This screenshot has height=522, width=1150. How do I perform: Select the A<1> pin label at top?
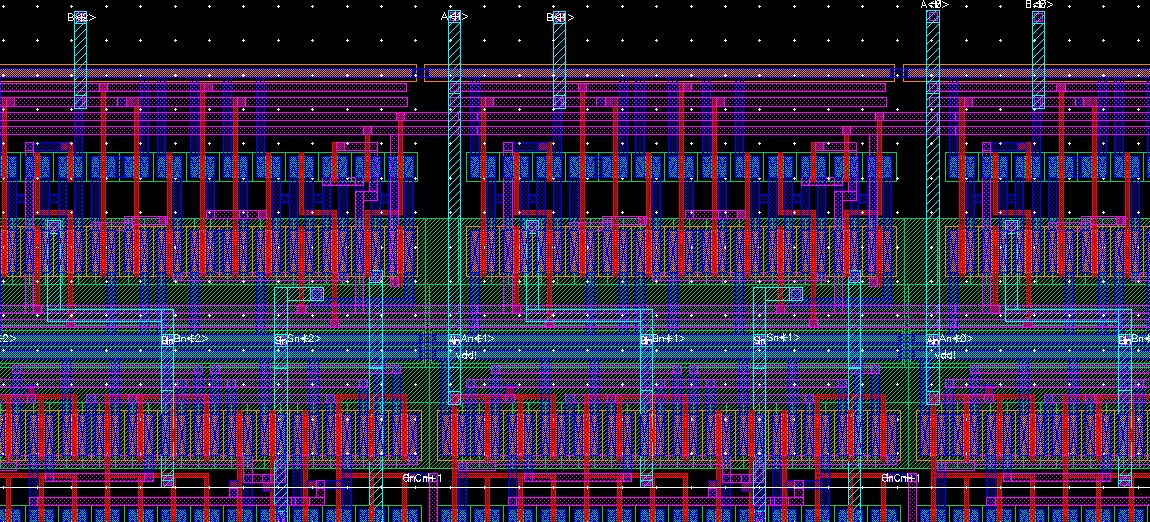(455, 17)
